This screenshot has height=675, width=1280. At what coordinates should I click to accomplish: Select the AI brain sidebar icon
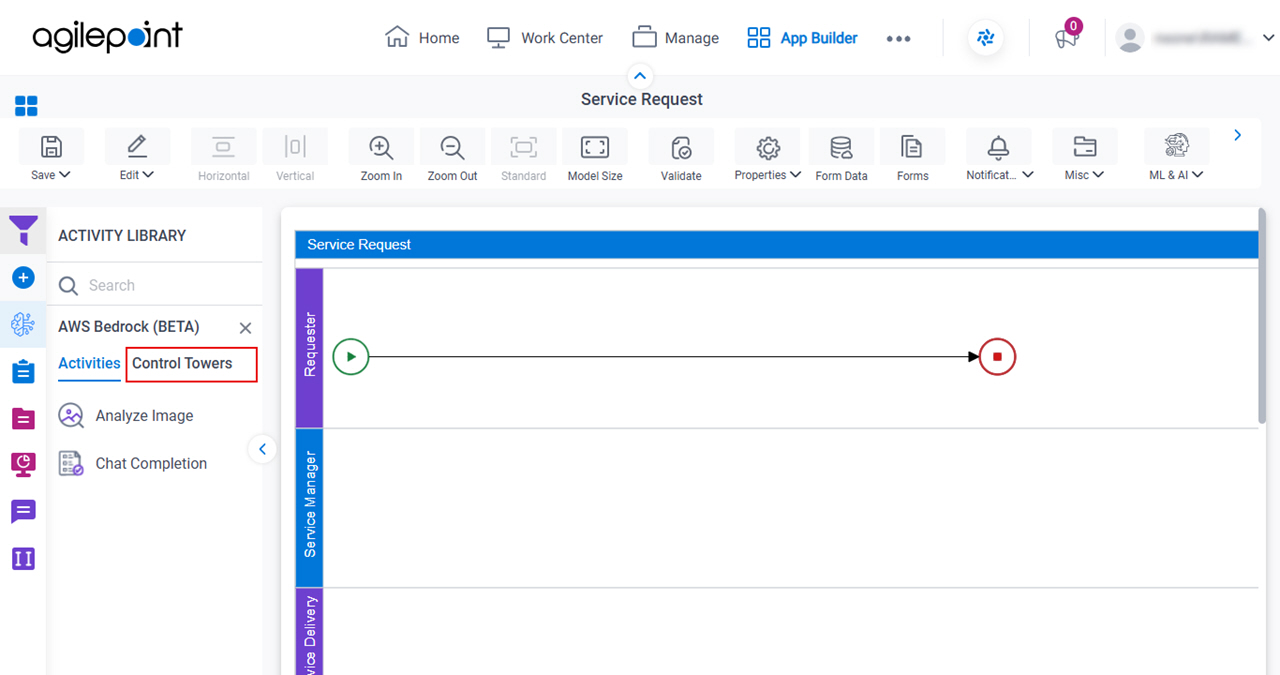click(23, 324)
